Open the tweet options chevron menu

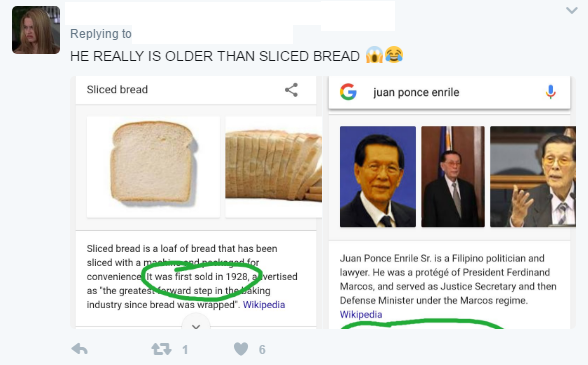(572, 11)
